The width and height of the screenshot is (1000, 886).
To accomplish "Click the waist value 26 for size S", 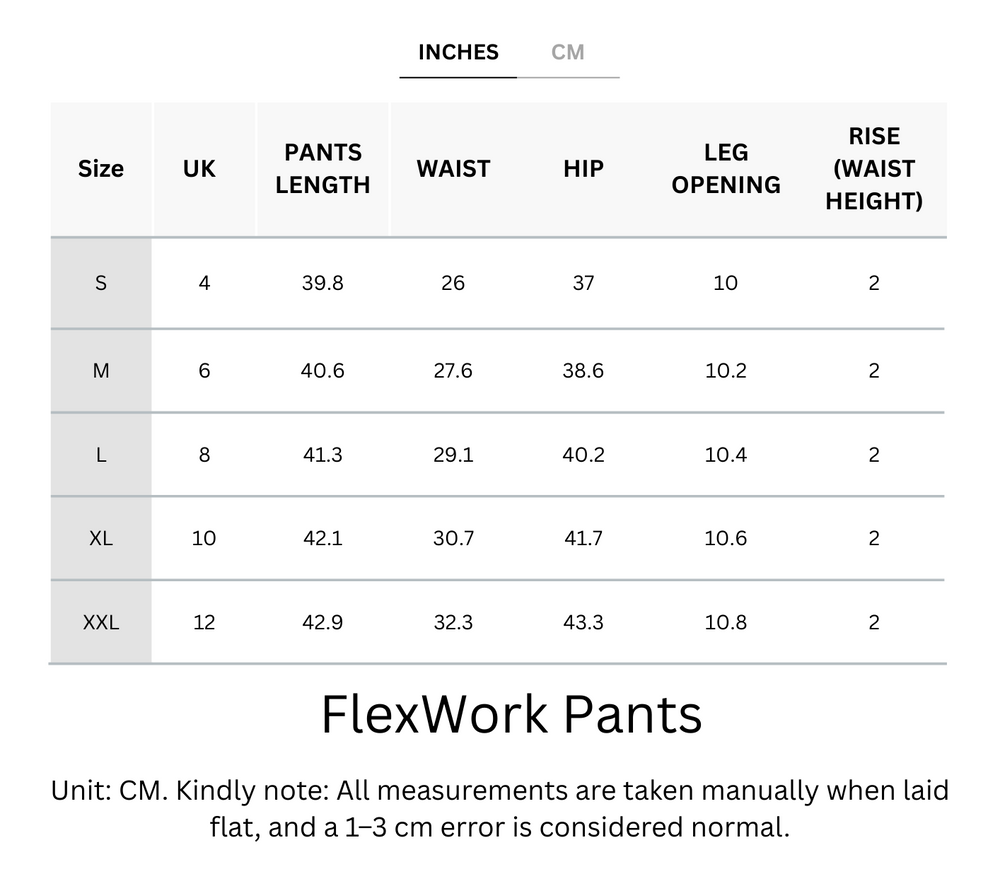I will click(x=454, y=283).
